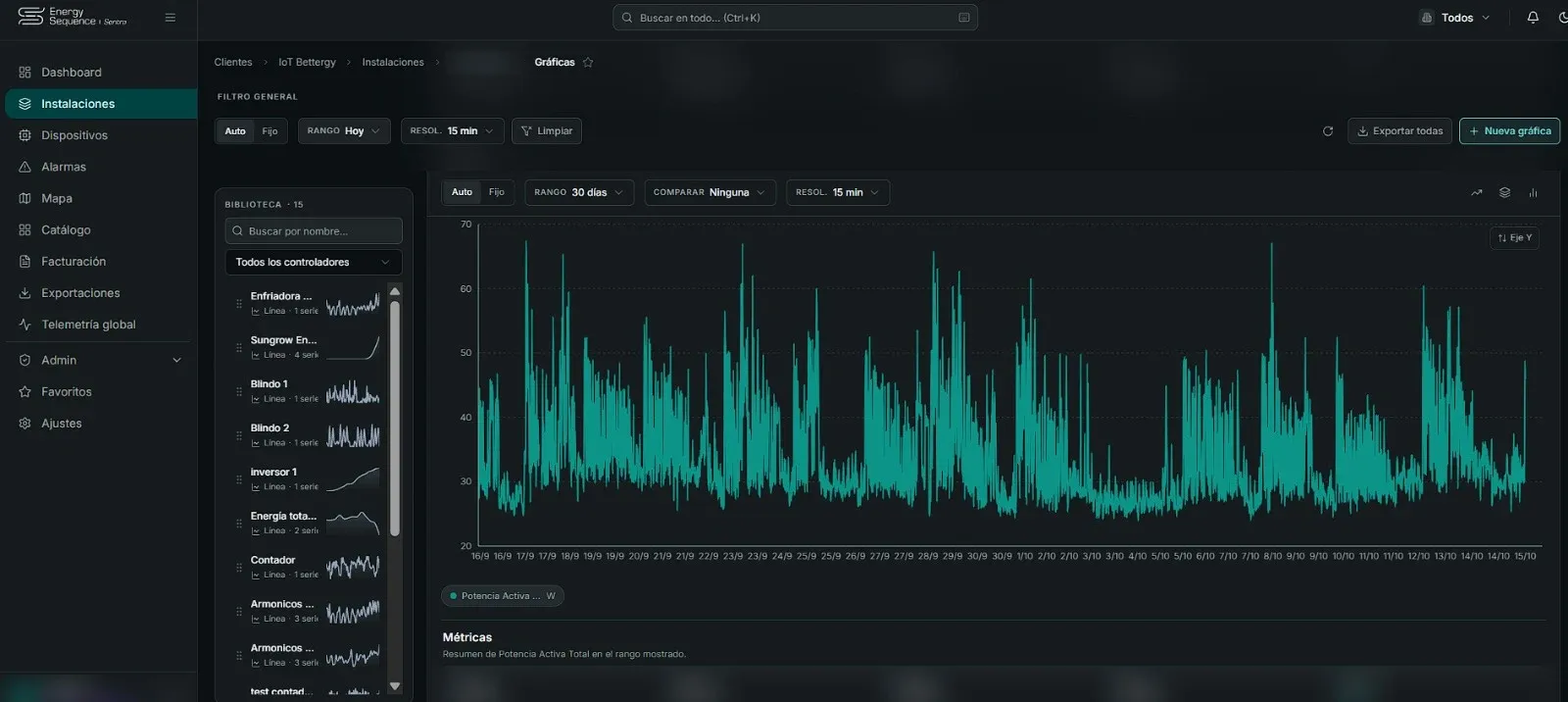This screenshot has height=702, width=1568.
Task: Focus the global search field
Action: 795,18
